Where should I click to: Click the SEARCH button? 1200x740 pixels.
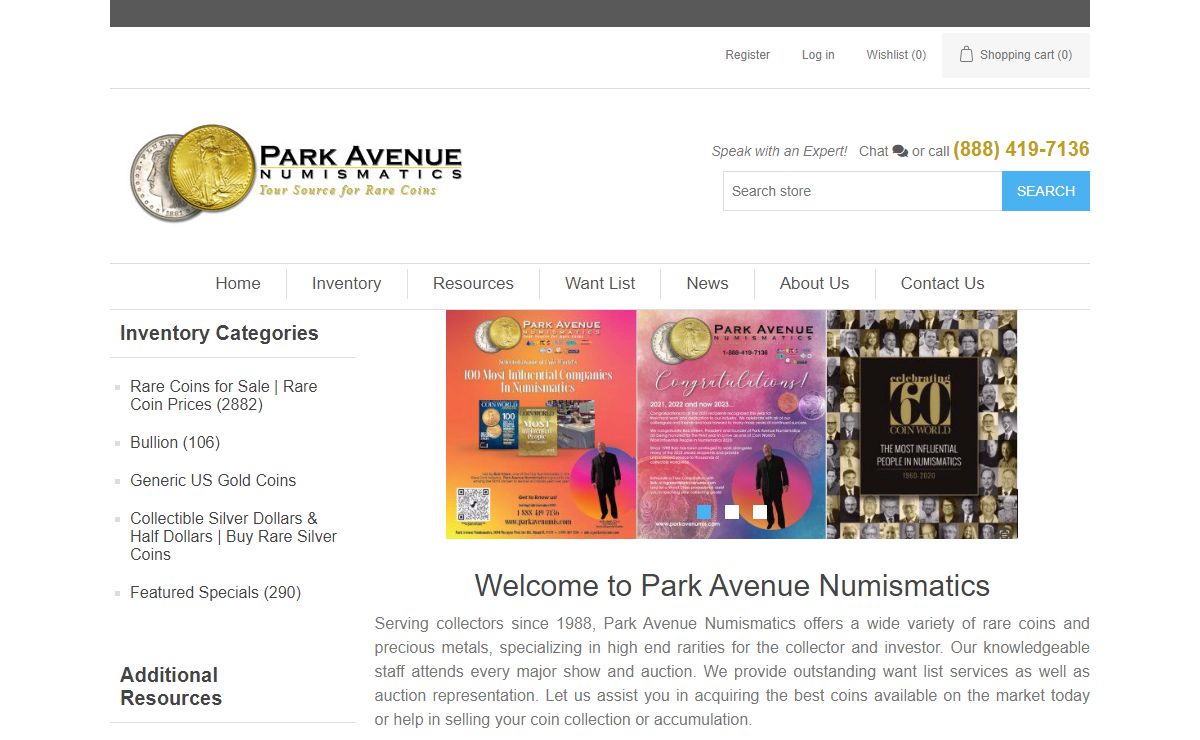click(x=1046, y=191)
